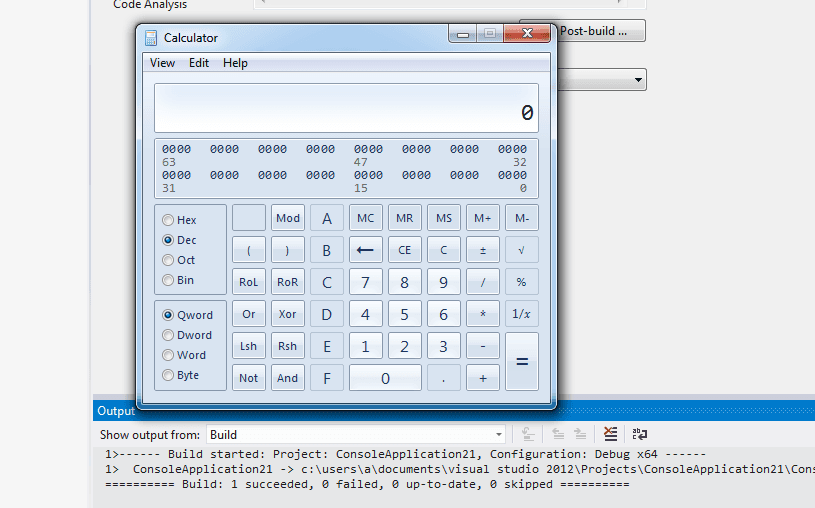Click the Clear All icon in Output toolbar

click(610, 434)
